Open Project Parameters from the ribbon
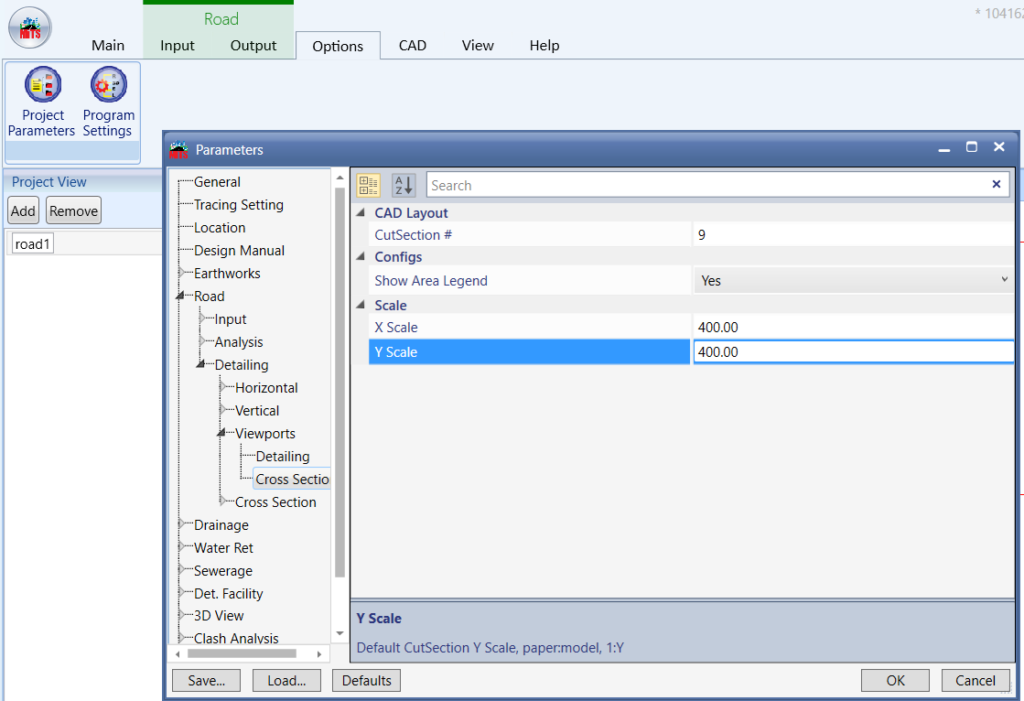The width and height of the screenshot is (1024, 701). (42, 103)
